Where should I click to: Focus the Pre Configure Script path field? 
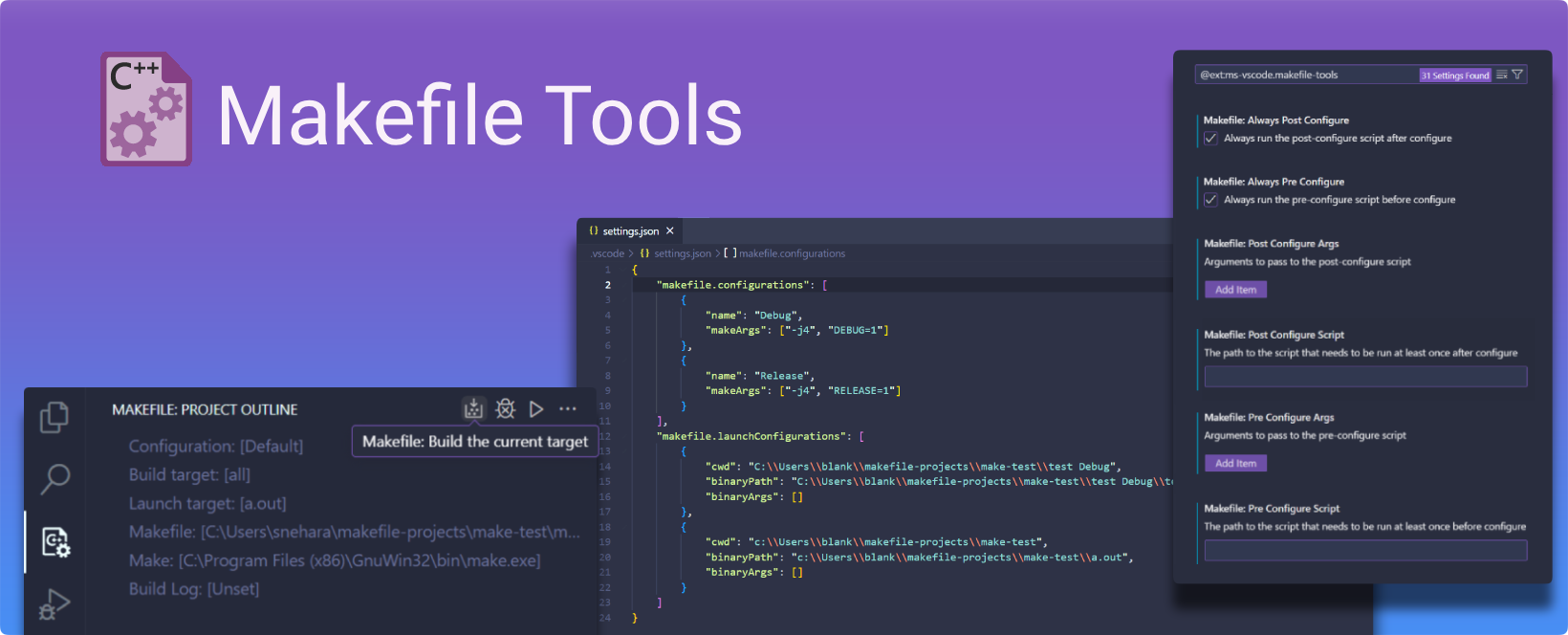[x=1365, y=550]
